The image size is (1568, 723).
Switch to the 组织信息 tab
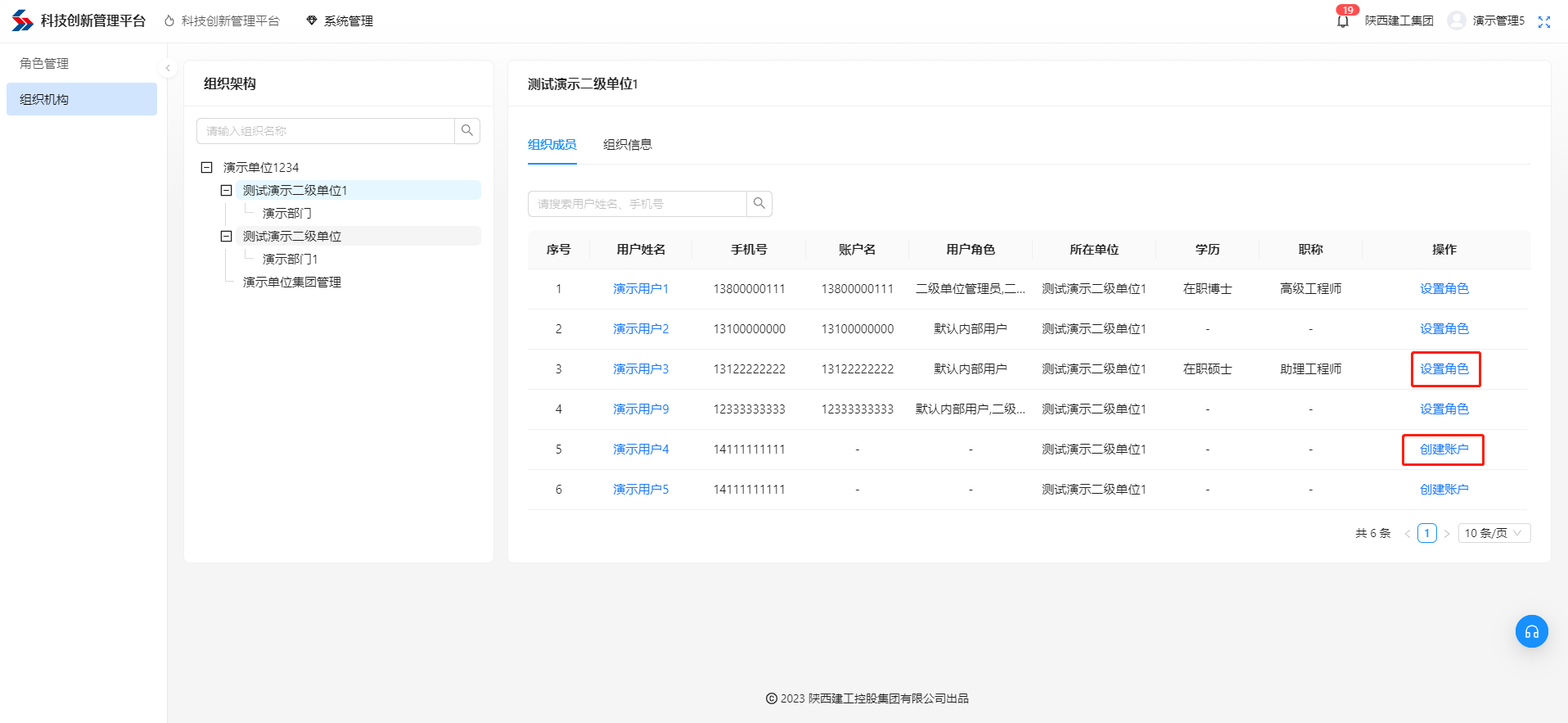627,145
